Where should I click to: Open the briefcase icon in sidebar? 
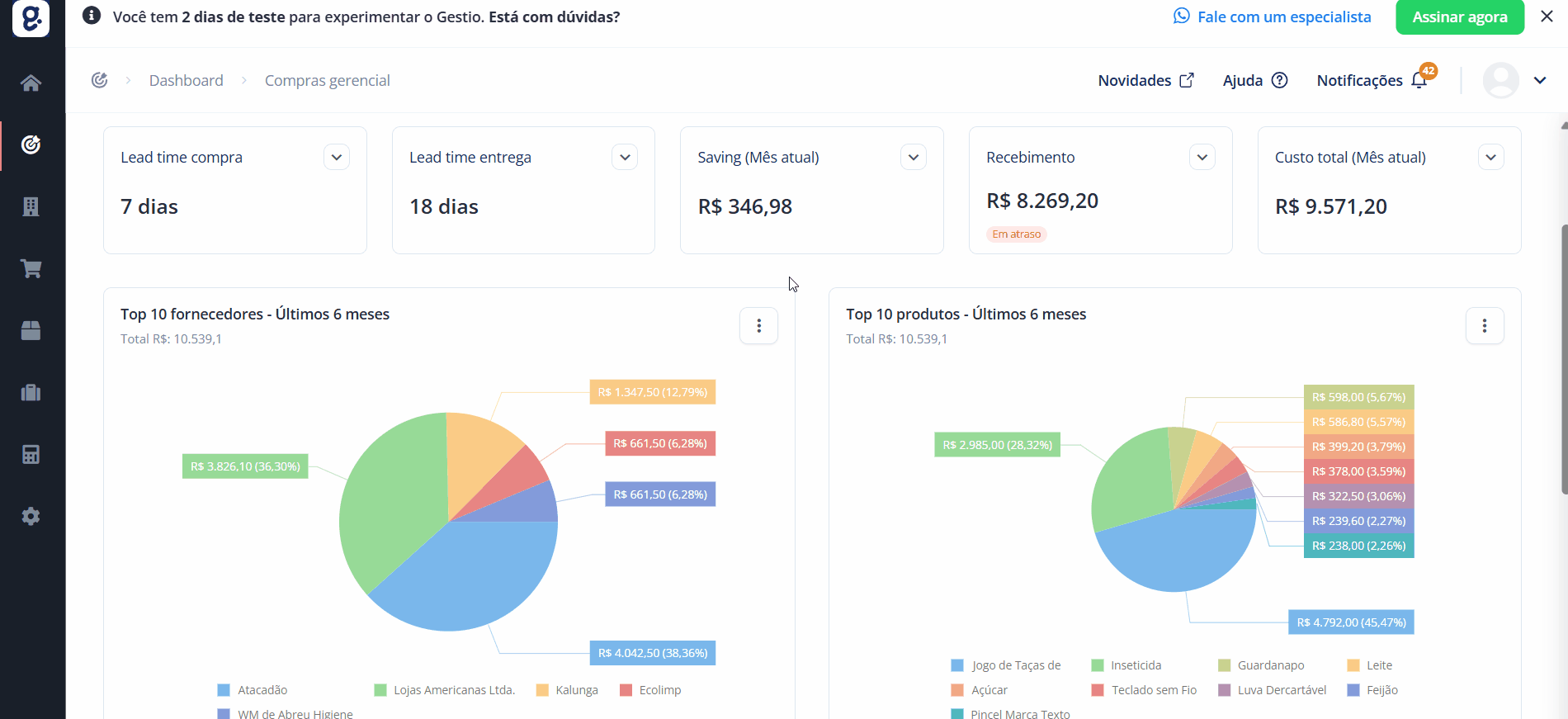[x=31, y=392]
